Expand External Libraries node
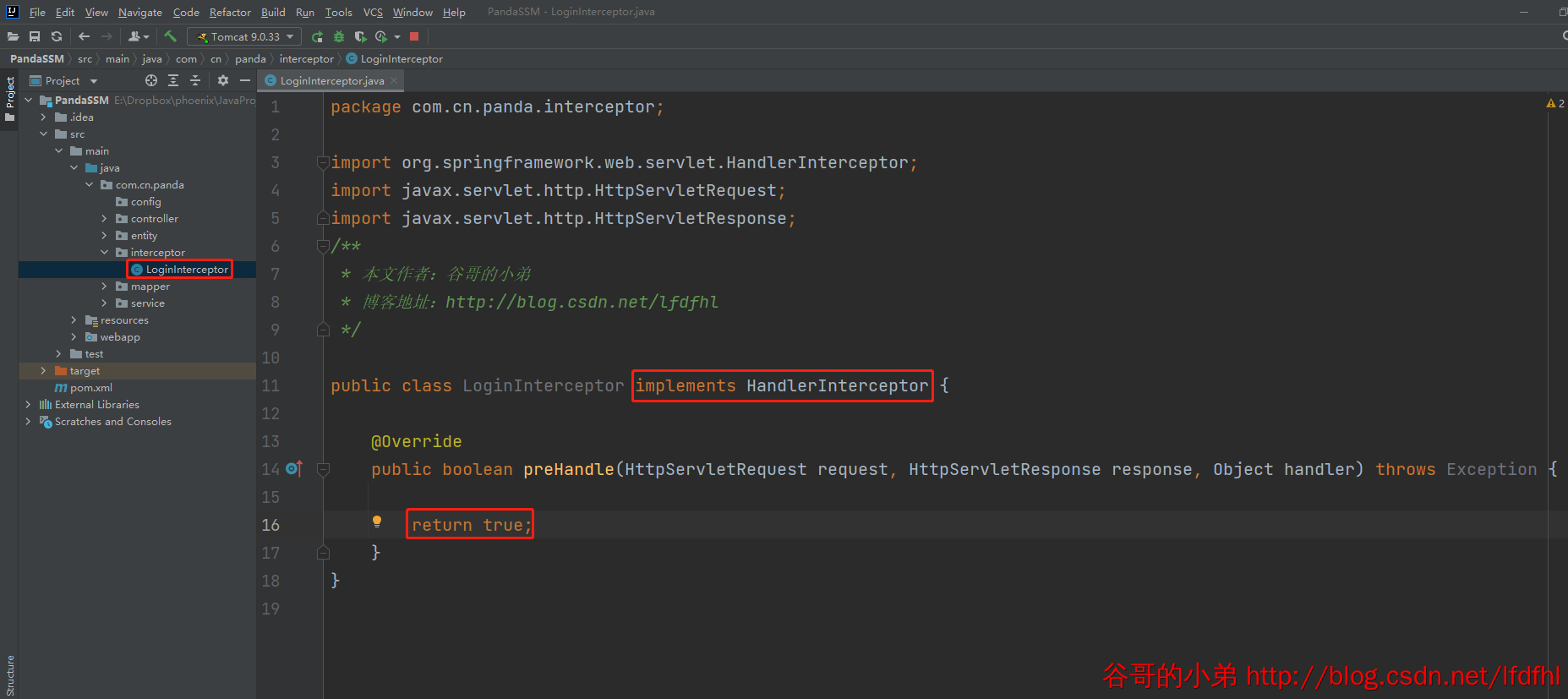The width and height of the screenshot is (1568, 699). pos(29,404)
